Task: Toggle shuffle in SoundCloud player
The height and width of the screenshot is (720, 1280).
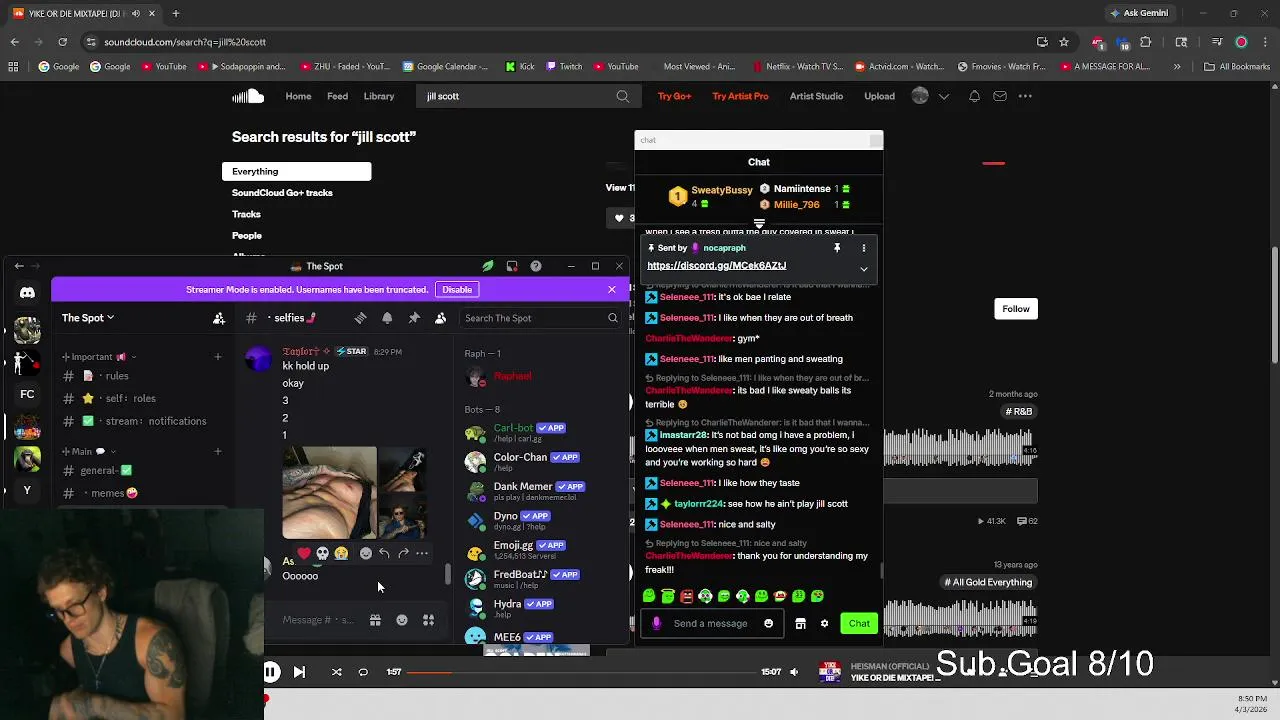Action: pyautogui.click(x=336, y=672)
